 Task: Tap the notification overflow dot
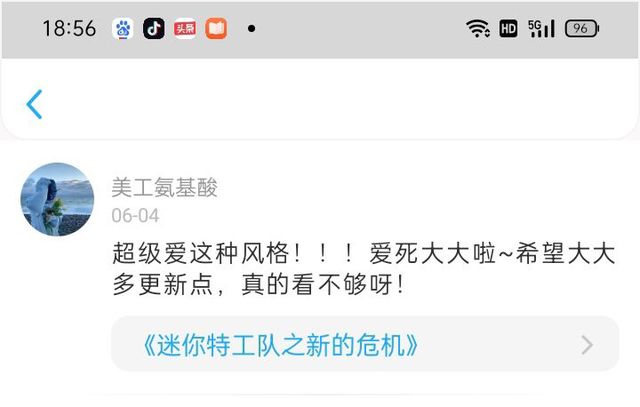[x=252, y=29]
